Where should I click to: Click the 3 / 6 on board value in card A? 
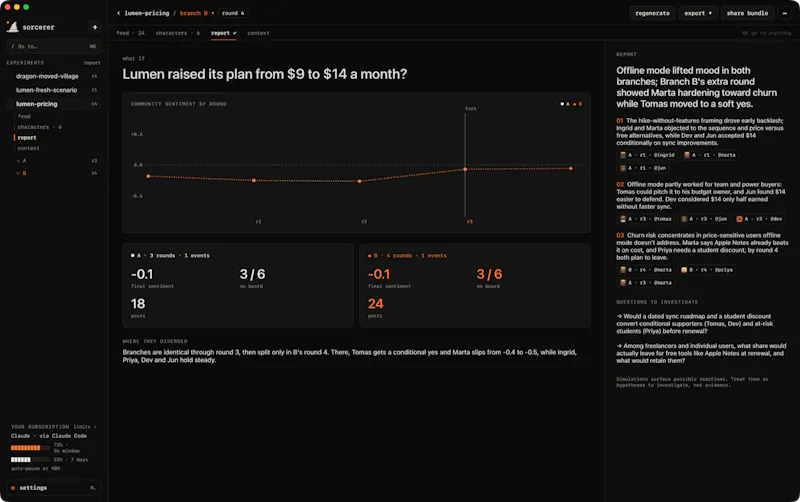253,274
